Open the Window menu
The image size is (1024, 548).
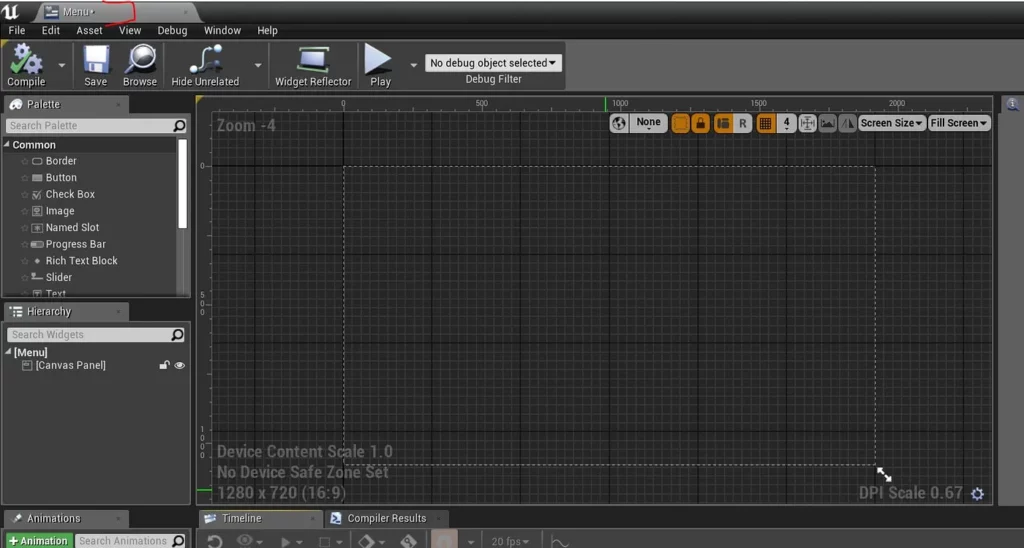pyautogui.click(x=222, y=30)
